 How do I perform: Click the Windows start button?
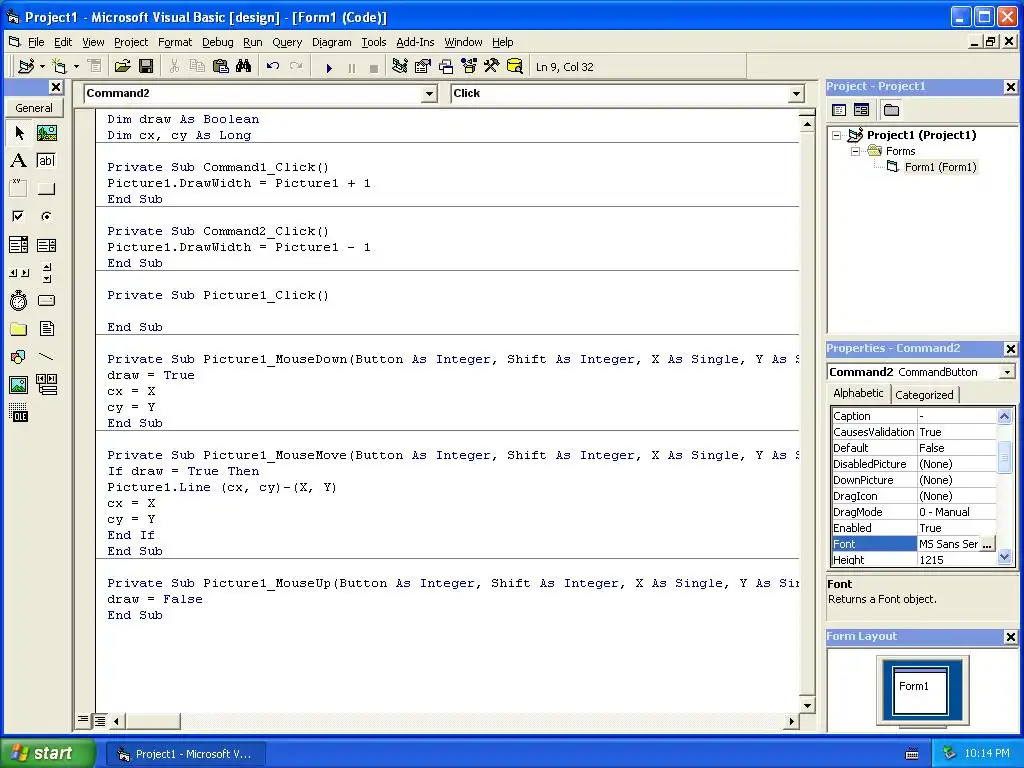[x=47, y=753]
